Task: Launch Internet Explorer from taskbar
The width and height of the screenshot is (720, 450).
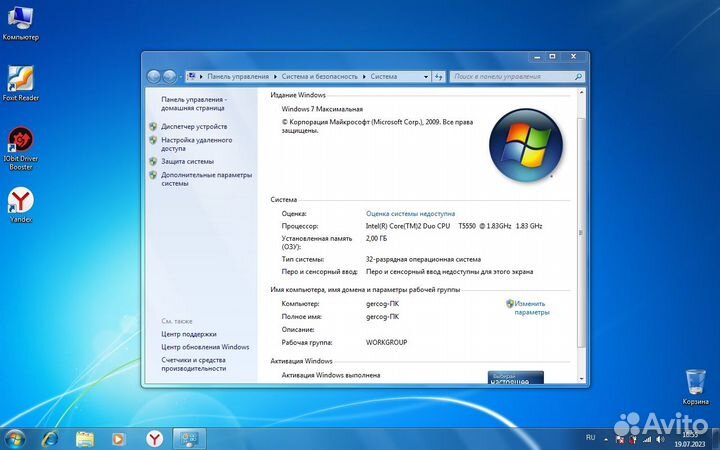Action: click(x=50, y=439)
